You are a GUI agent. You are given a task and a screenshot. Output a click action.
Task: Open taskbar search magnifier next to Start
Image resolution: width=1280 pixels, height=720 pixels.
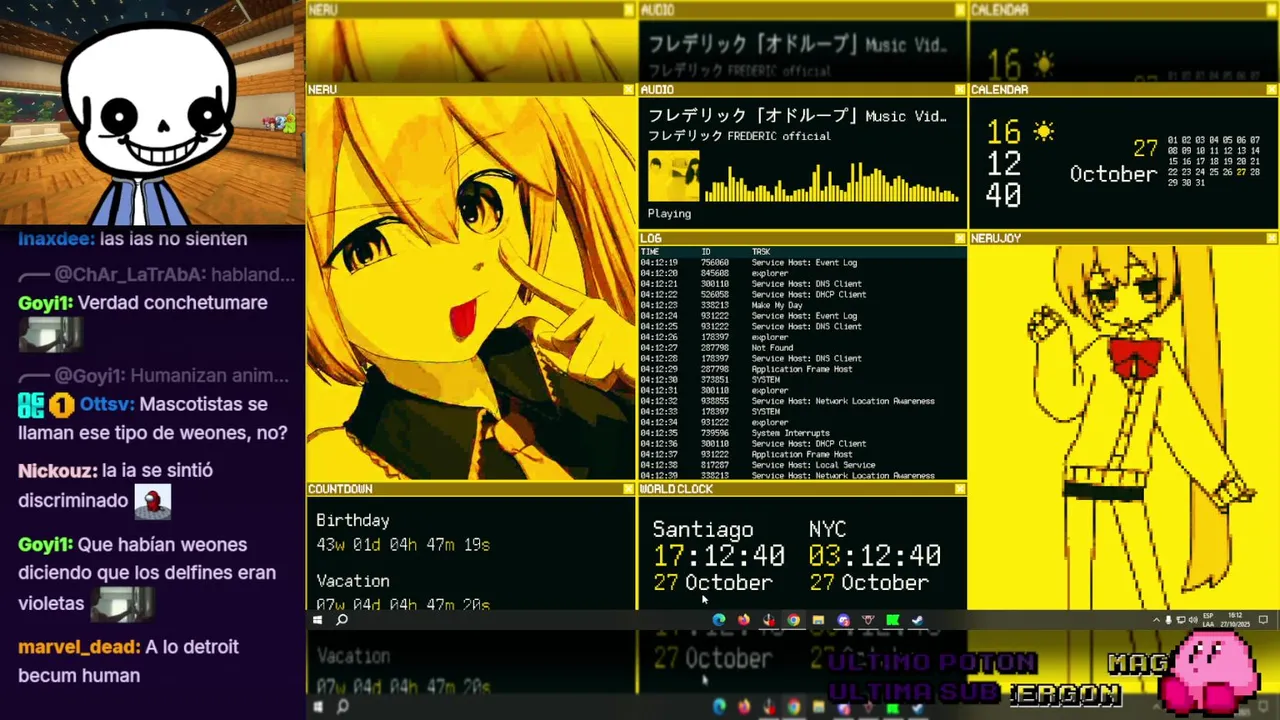[x=342, y=620]
